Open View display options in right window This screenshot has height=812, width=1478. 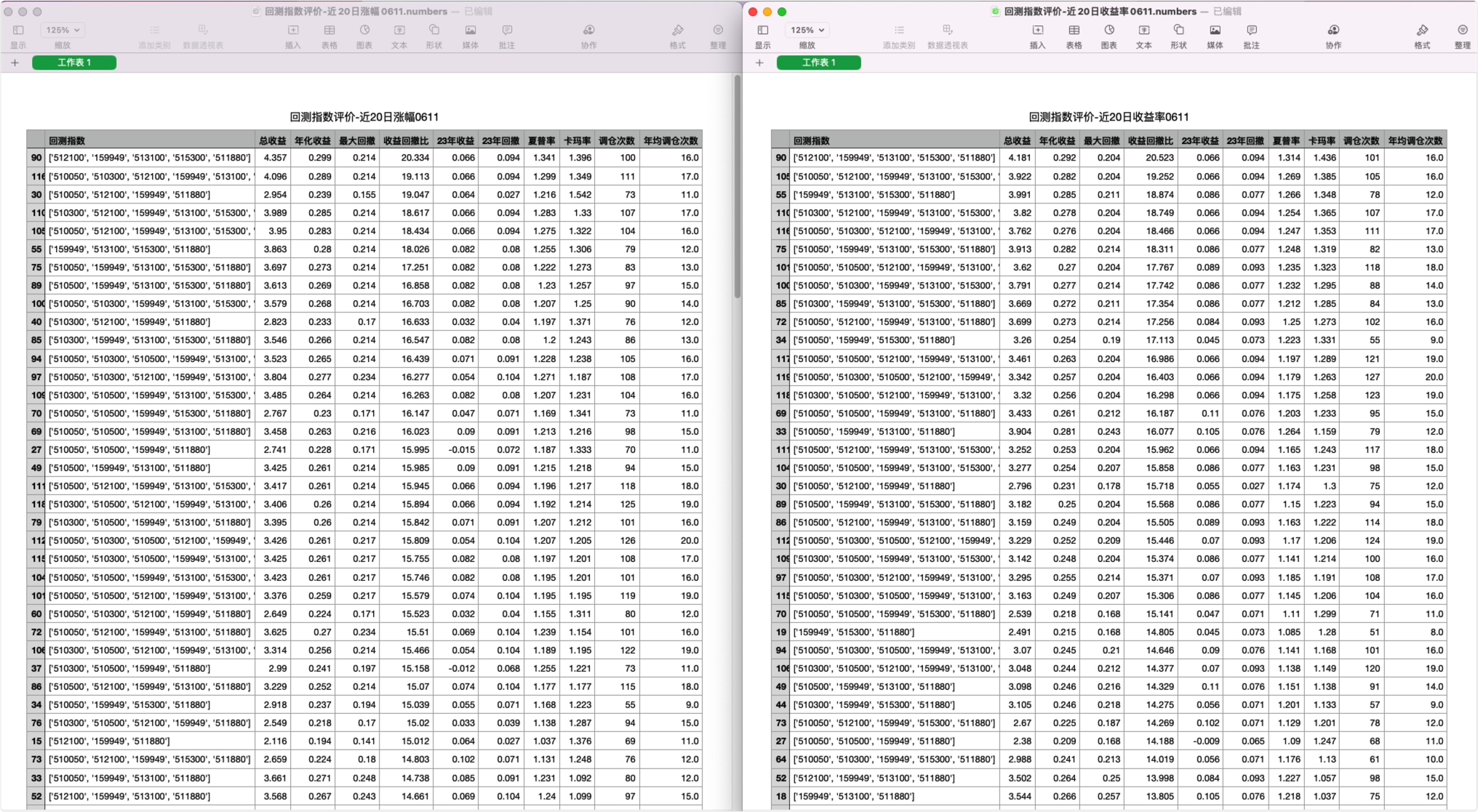click(x=762, y=31)
